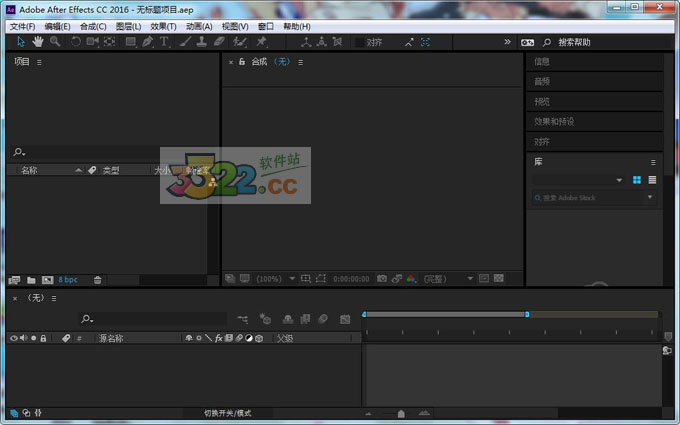Click the 切换开关/模式 button
This screenshot has width=680, height=425.
pyautogui.click(x=228, y=413)
